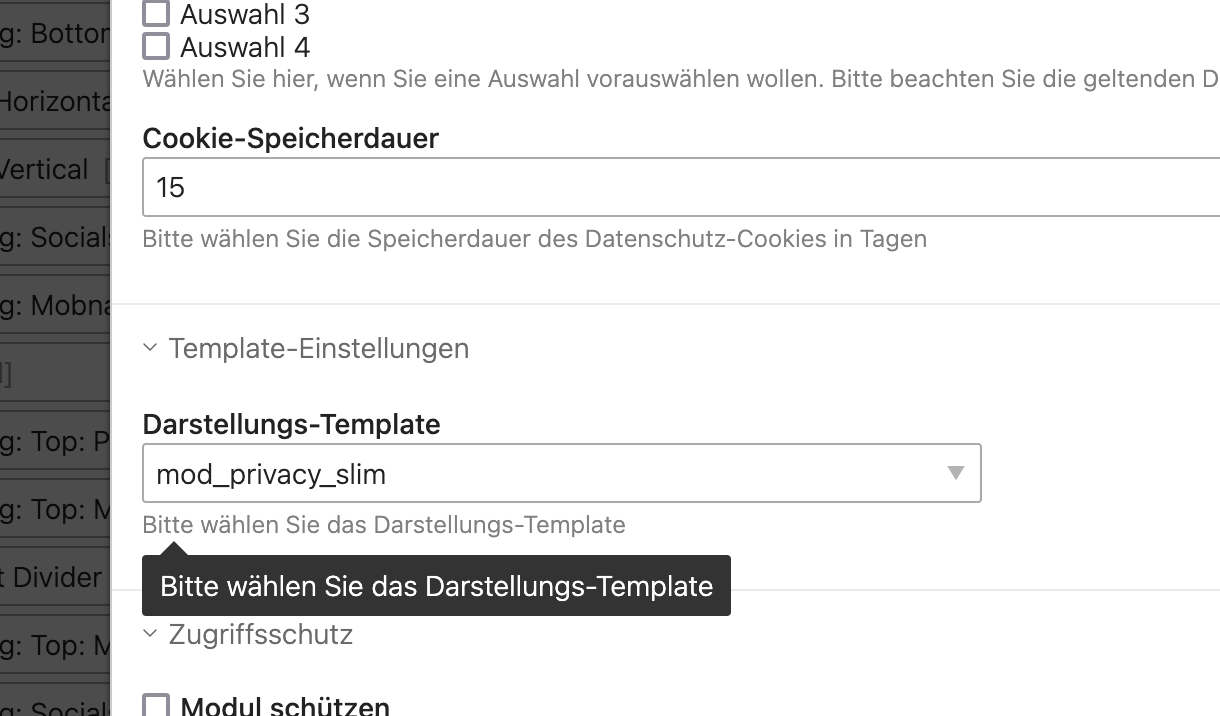1220x716 pixels.
Task: Collapse the Zugriffsschutz section heading
Action: click(260, 634)
